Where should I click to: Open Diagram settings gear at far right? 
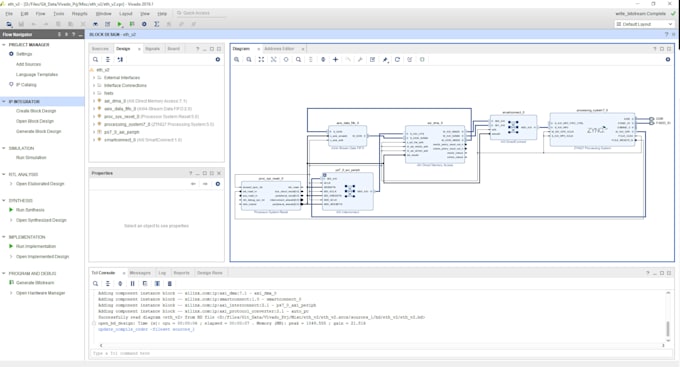[668, 59]
